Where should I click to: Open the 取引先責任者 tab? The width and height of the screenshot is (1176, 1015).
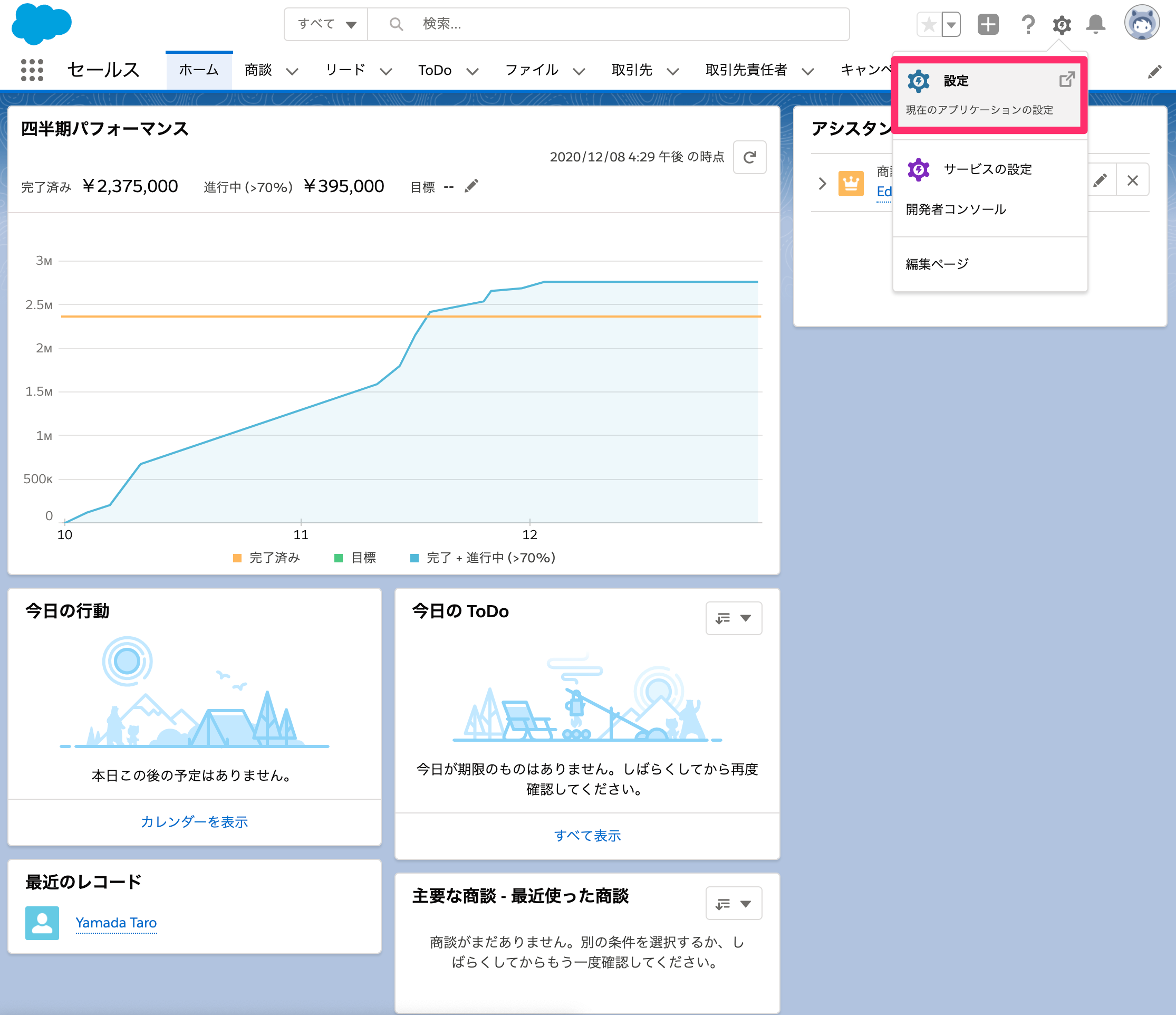(x=746, y=70)
